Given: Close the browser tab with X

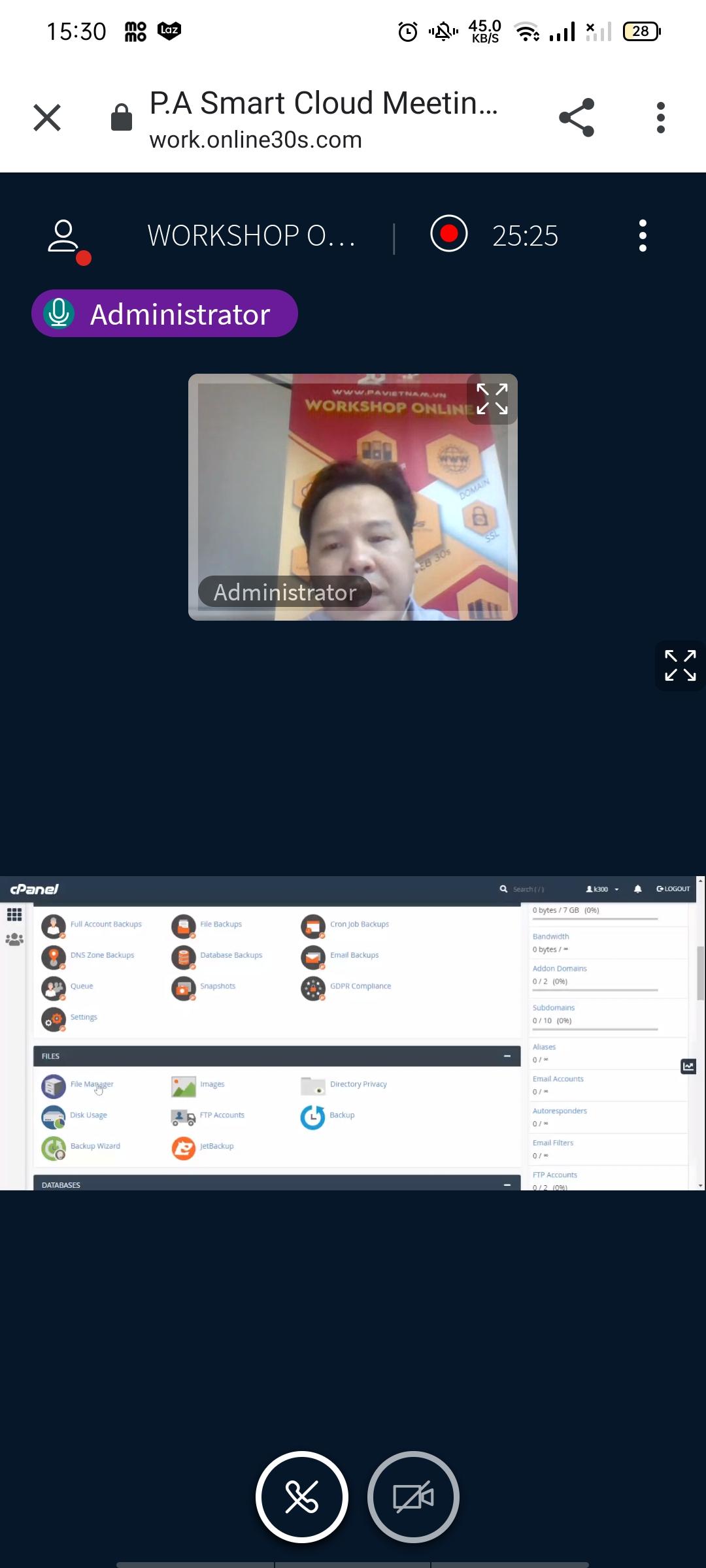Looking at the screenshot, I should click(47, 118).
